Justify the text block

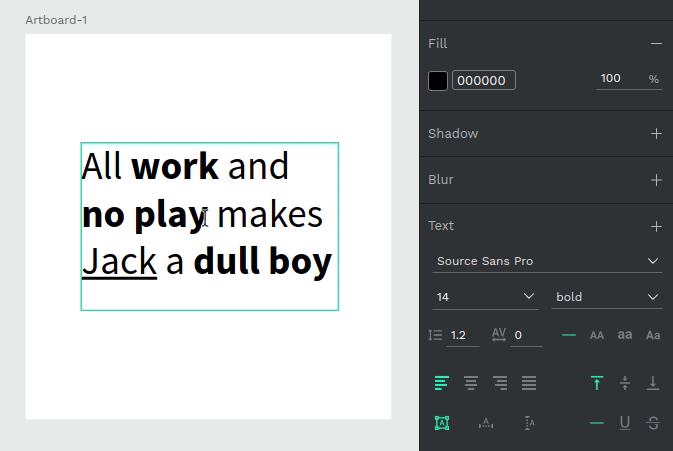tap(529, 383)
